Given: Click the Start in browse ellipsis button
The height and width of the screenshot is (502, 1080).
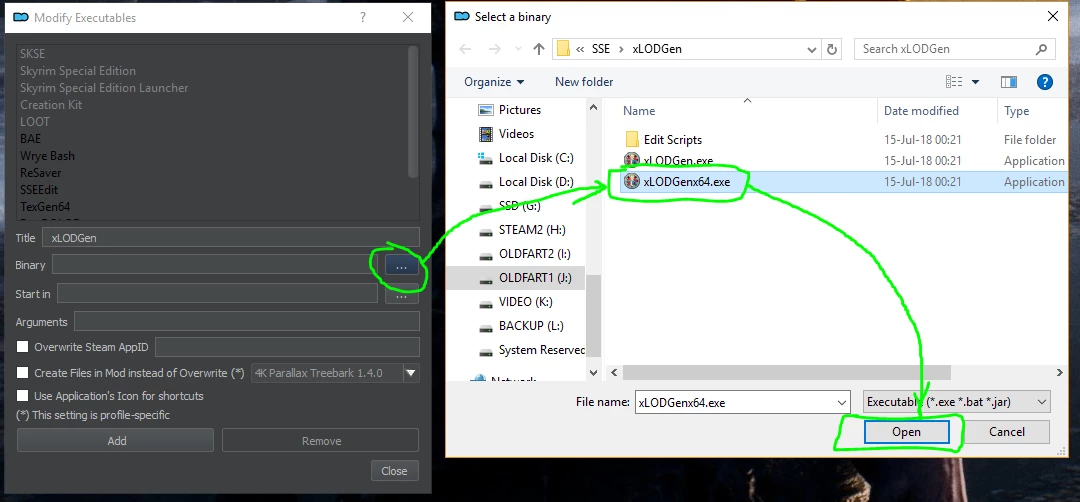Looking at the screenshot, I should [x=402, y=294].
